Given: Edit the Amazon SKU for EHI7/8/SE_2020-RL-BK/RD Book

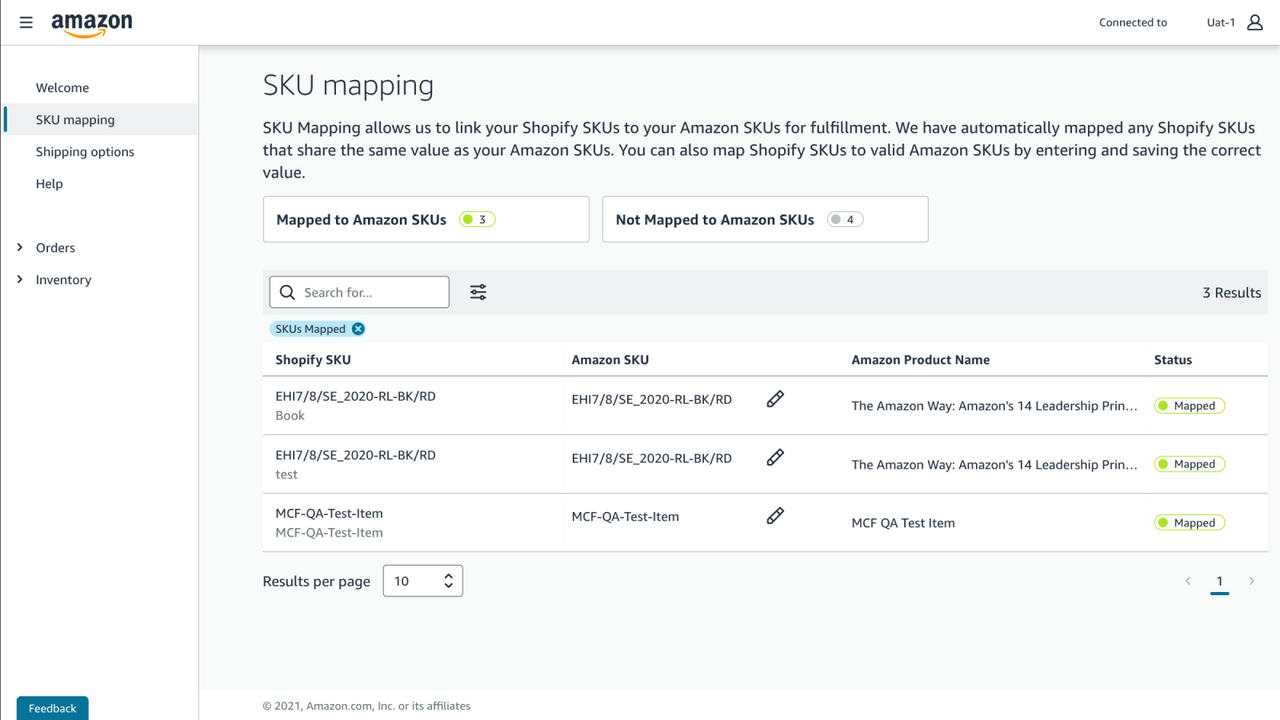Looking at the screenshot, I should [x=775, y=398].
